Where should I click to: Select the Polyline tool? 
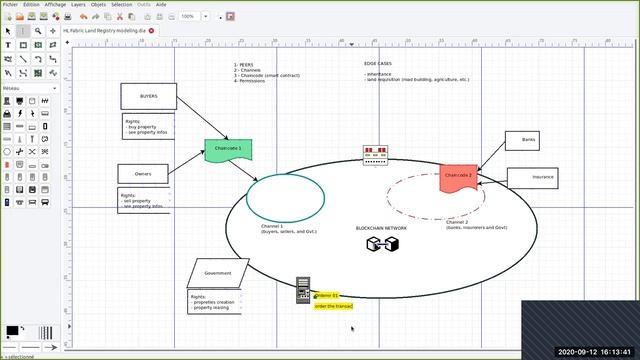pos(8,73)
